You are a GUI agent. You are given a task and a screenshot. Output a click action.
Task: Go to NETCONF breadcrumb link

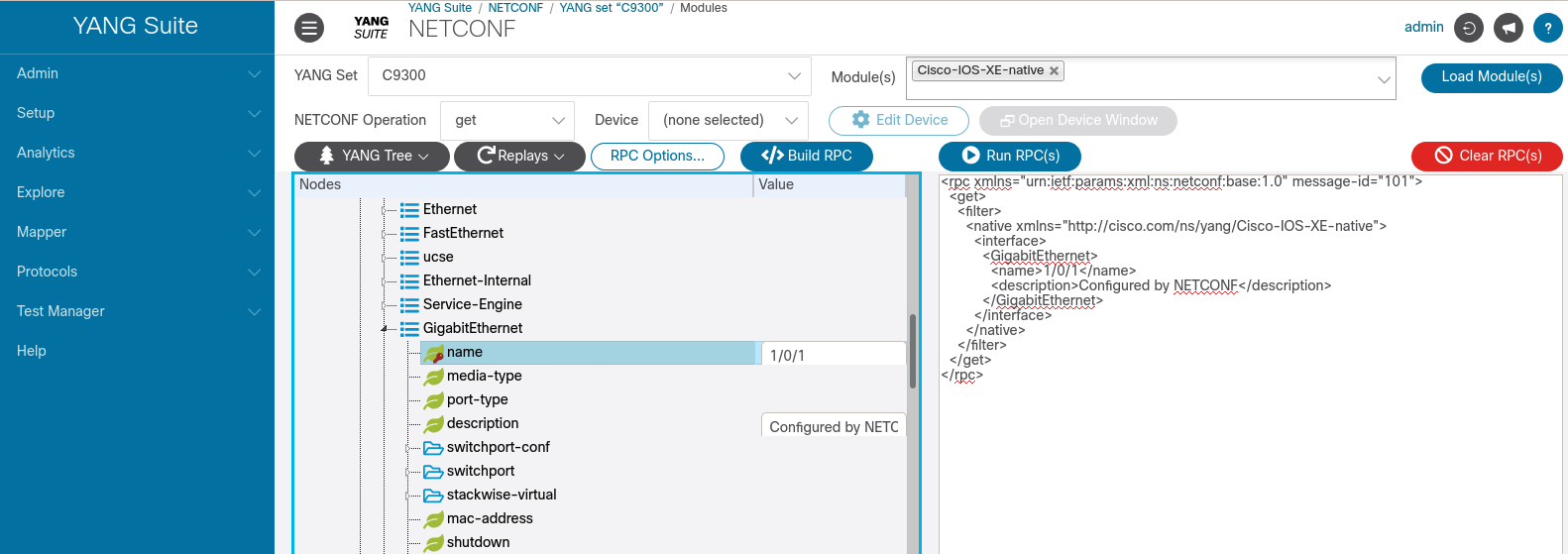coord(515,8)
